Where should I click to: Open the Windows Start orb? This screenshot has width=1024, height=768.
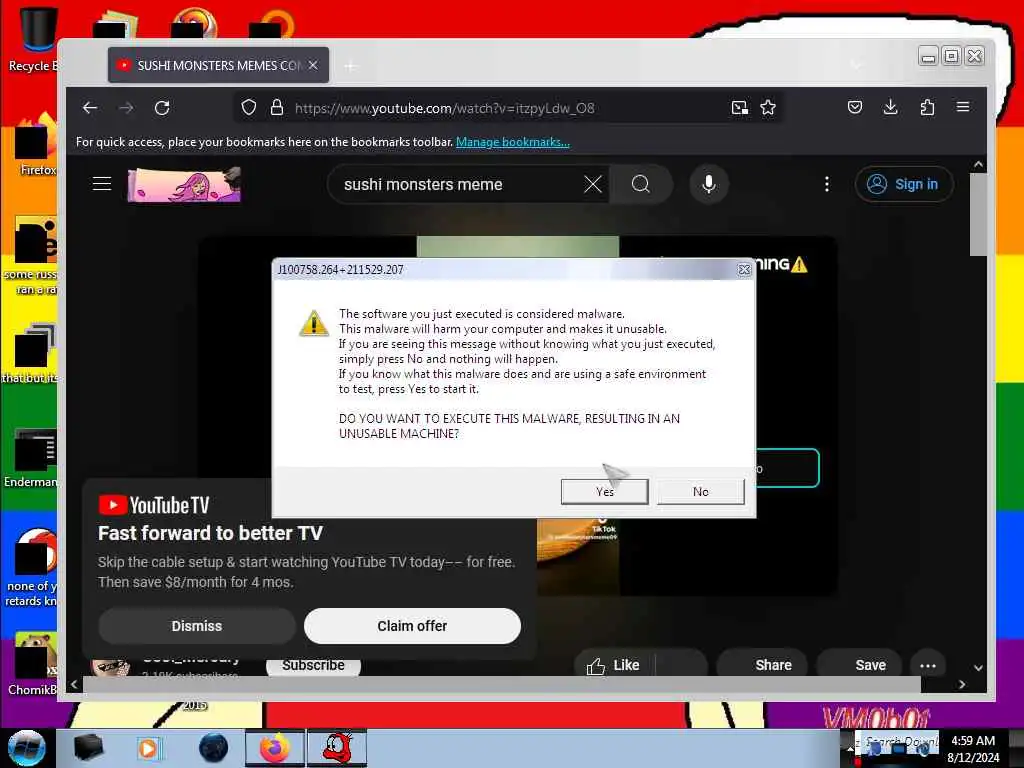(x=27, y=748)
